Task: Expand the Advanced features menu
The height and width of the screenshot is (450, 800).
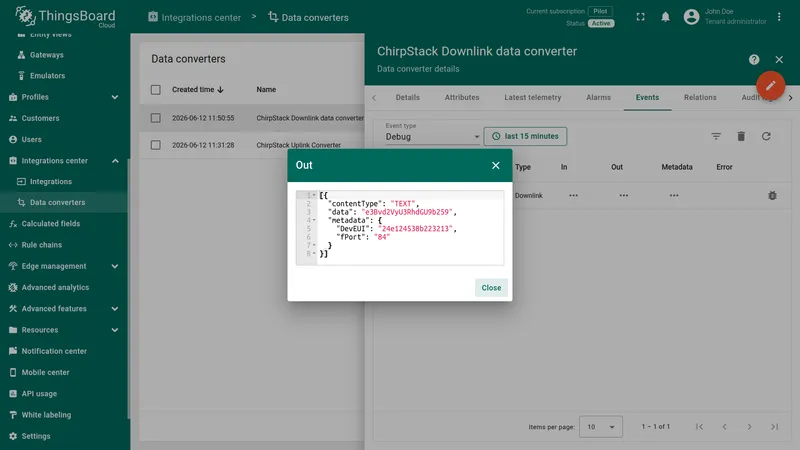Action: tap(115, 309)
